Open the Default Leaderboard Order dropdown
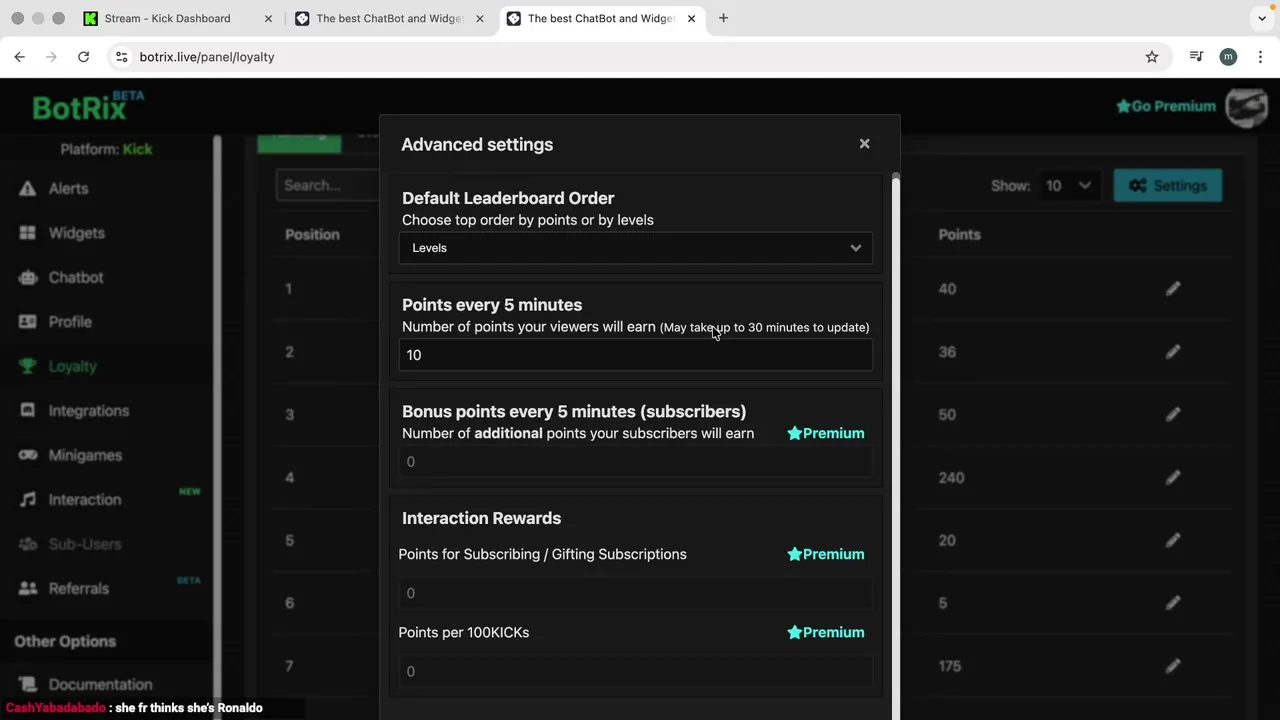This screenshot has width=1280, height=720. (635, 248)
